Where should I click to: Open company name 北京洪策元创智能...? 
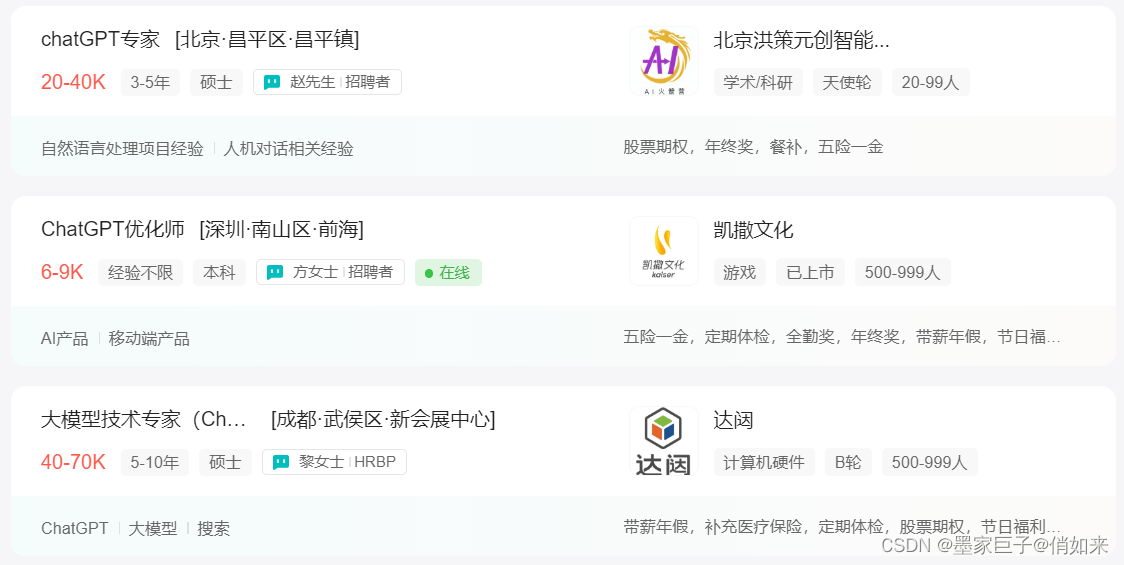point(801,40)
